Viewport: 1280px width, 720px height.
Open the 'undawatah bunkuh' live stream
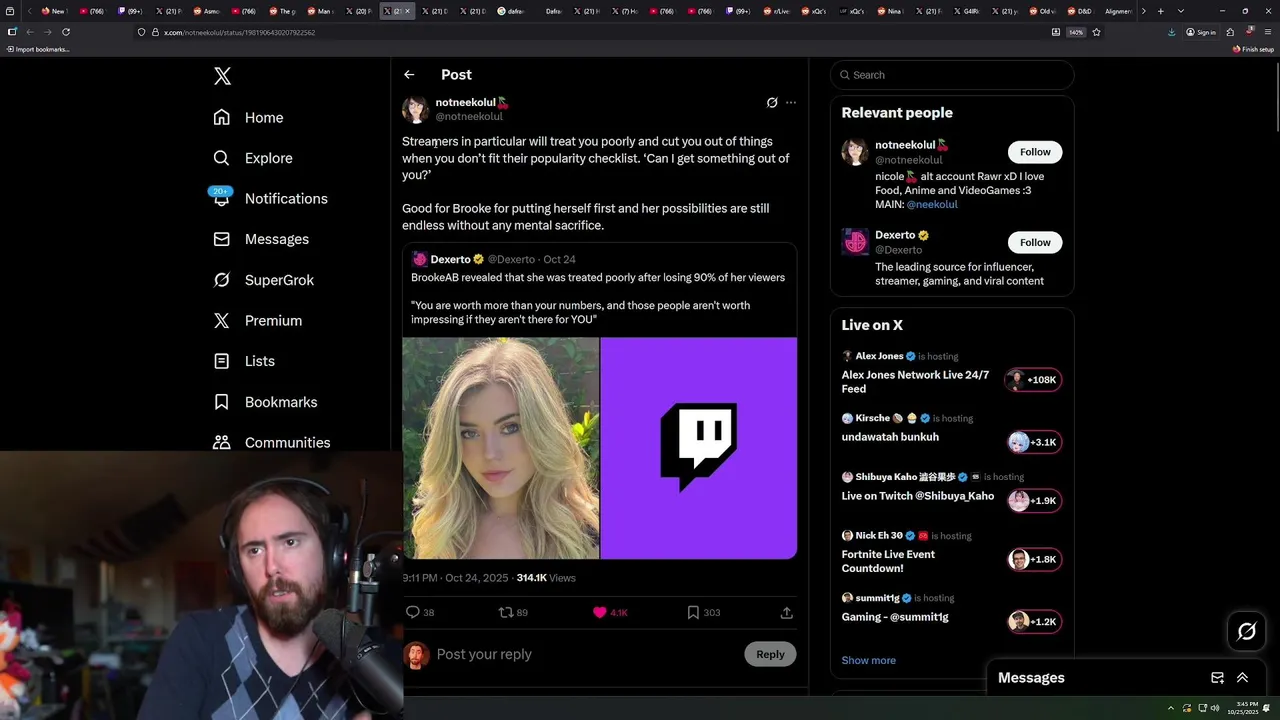pos(890,437)
